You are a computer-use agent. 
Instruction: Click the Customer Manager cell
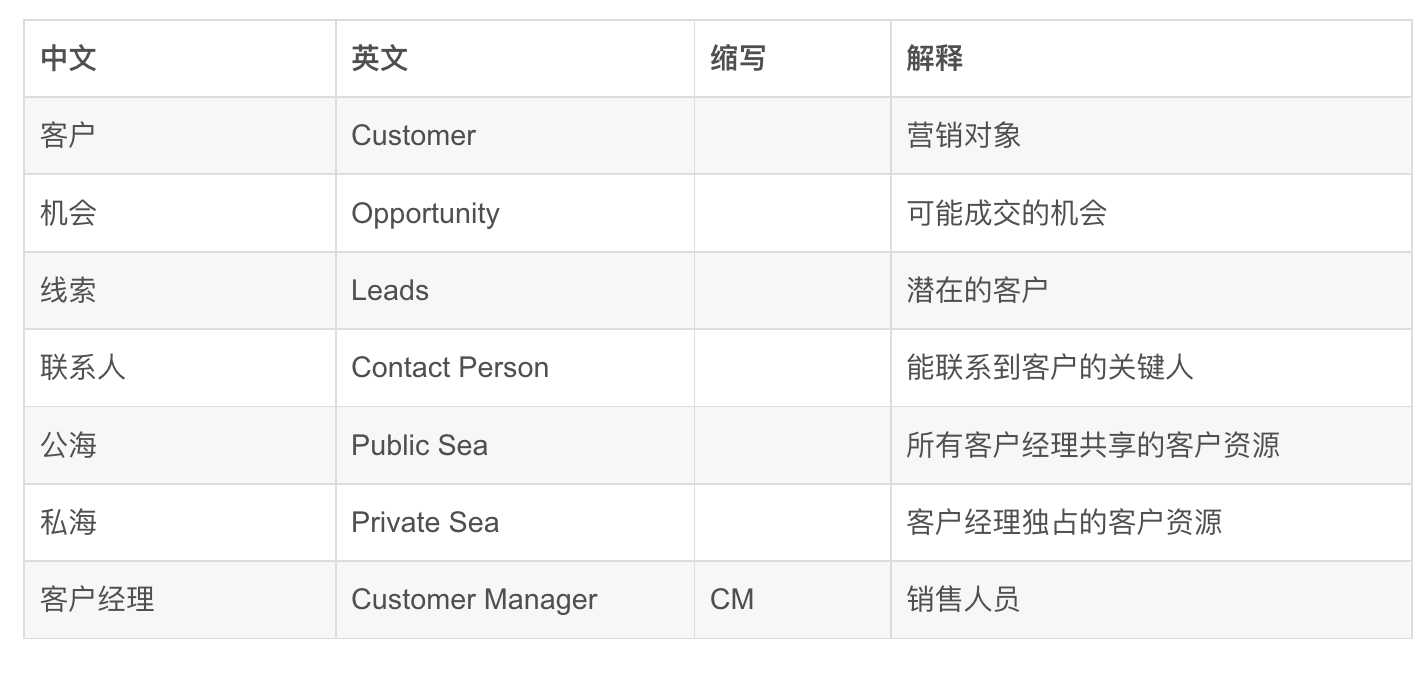point(515,599)
